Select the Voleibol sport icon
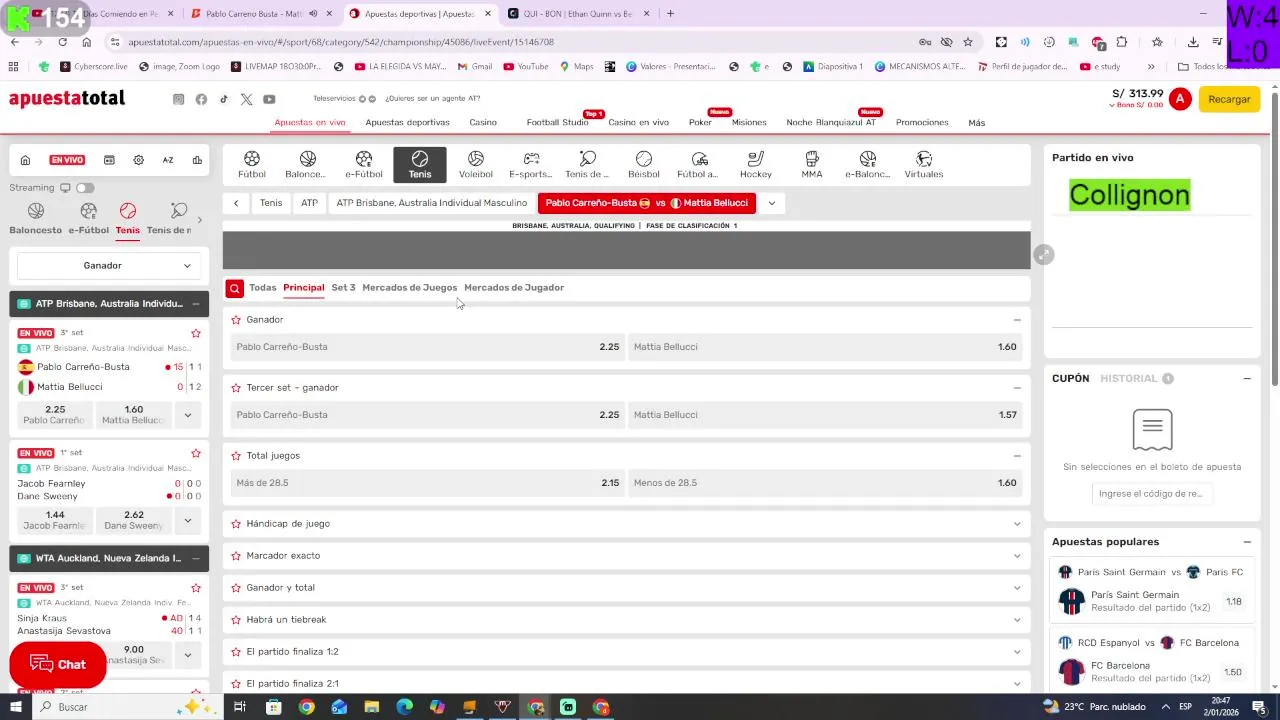This screenshot has width=1280, height=720. click(476, 165)
